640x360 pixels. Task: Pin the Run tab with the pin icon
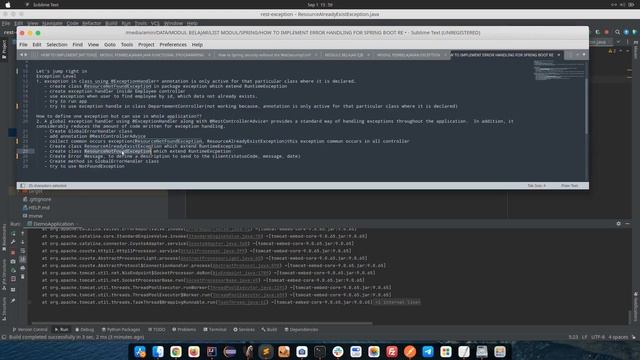[13, 300]
